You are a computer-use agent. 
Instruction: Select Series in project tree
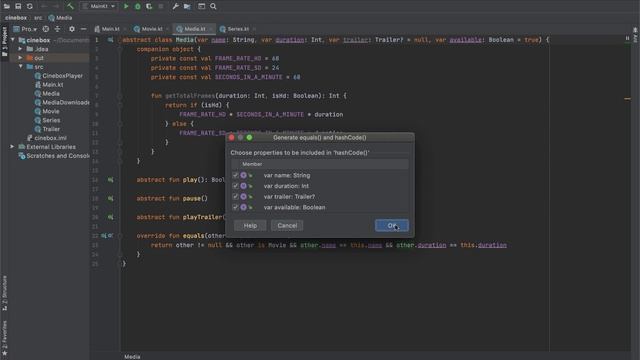47,120
